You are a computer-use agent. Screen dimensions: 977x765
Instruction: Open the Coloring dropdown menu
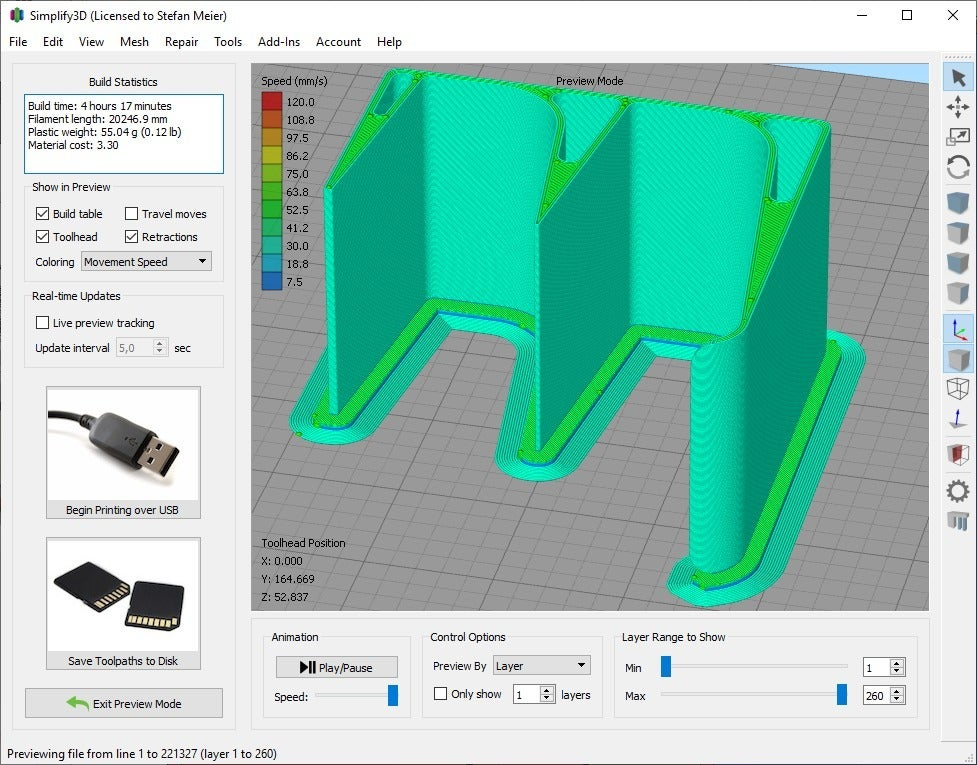(146, 260)
